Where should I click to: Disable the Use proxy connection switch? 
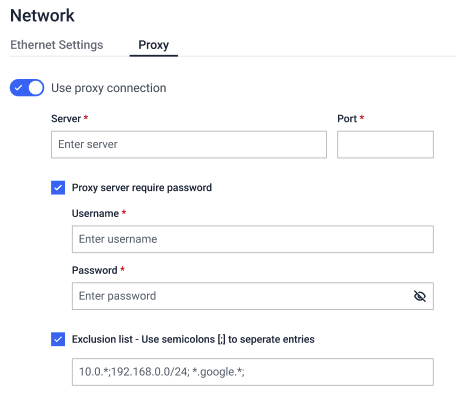[27, 88]
